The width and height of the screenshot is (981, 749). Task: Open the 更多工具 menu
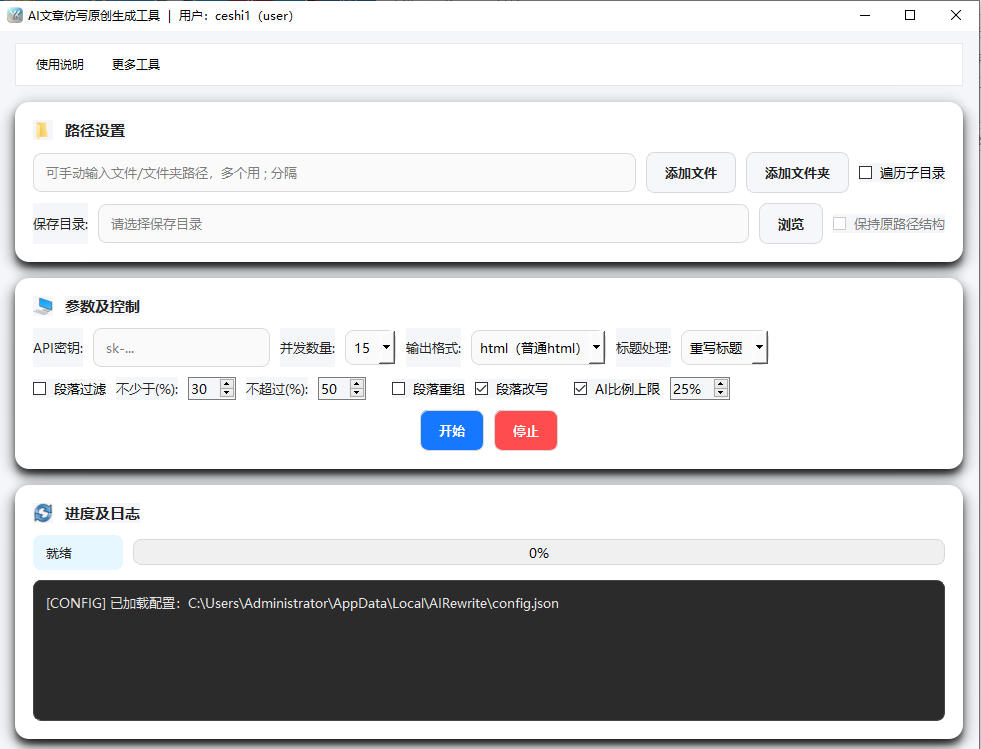point(136,65)
